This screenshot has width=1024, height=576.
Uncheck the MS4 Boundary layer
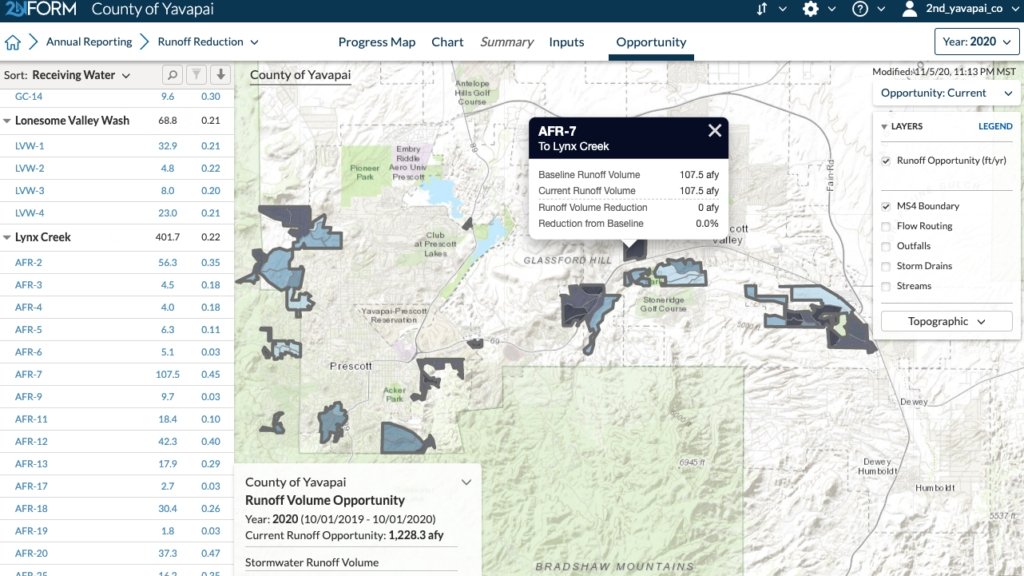pyautogui.click(x=886, y=206)
